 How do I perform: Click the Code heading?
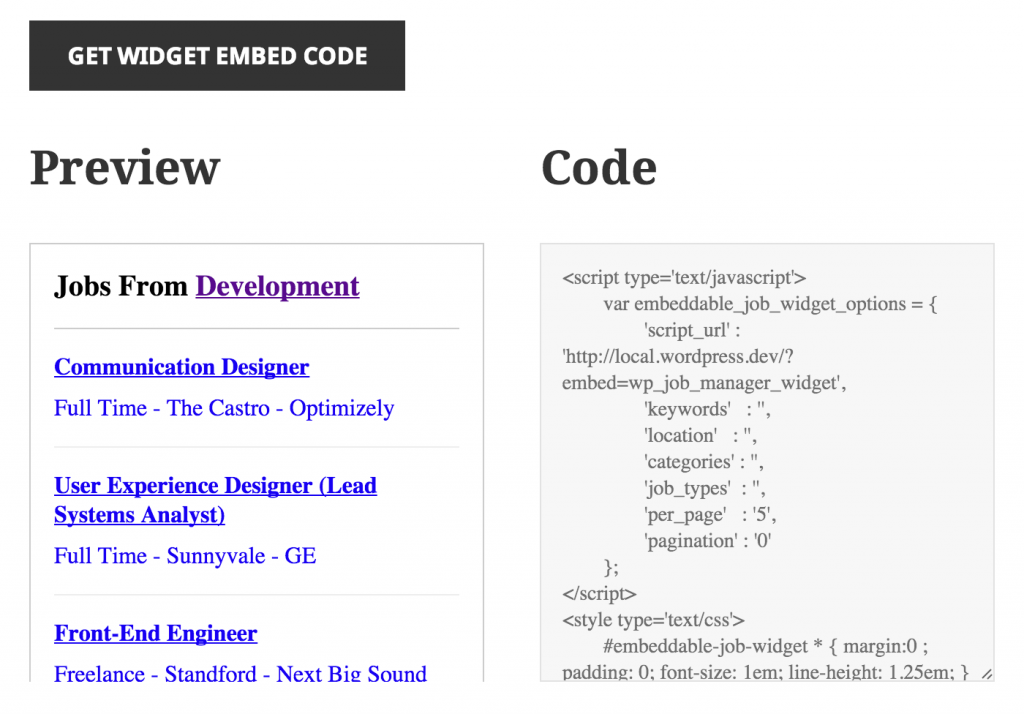tap(598, 167)
